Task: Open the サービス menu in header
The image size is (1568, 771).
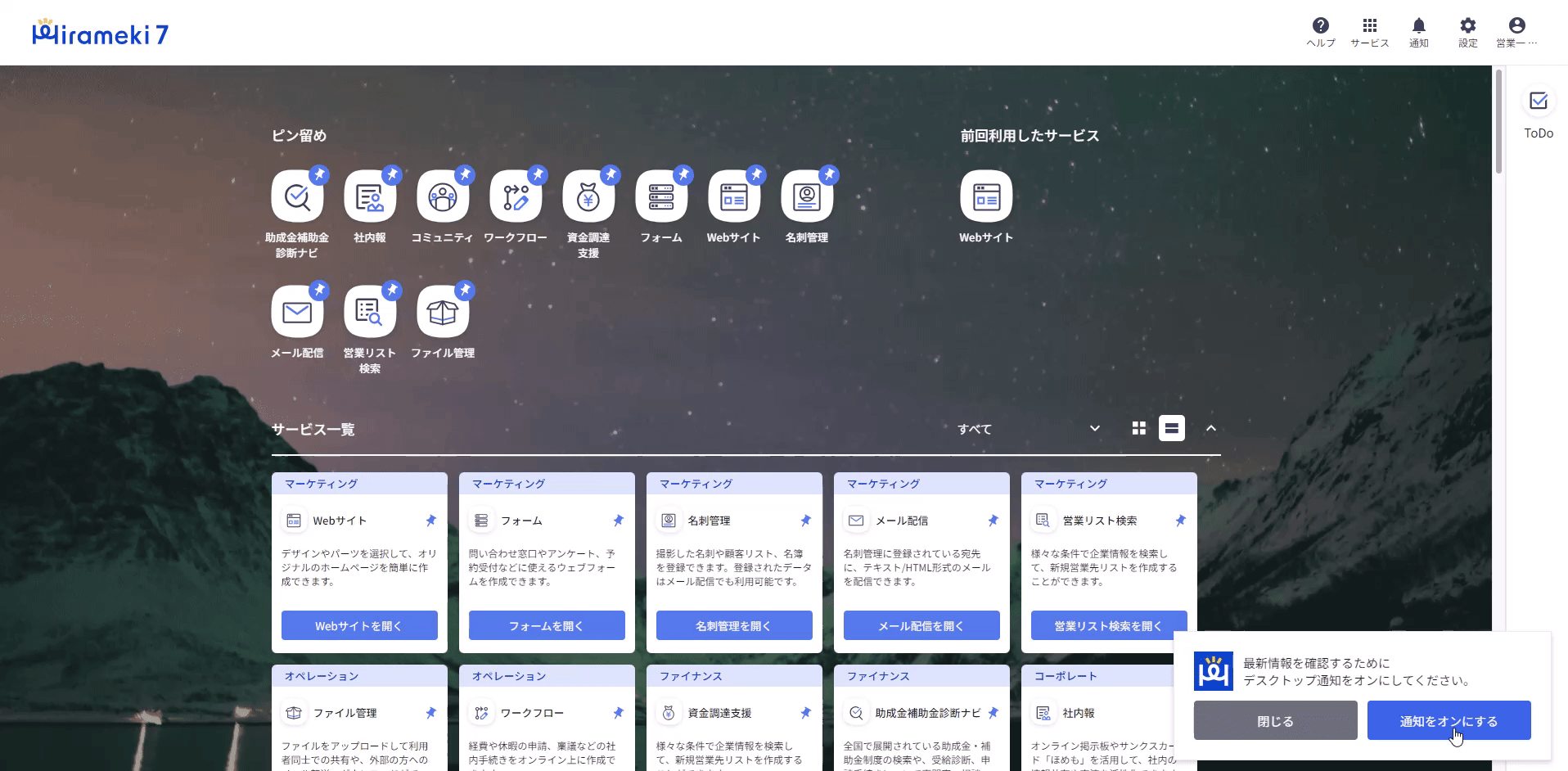Action: pyautogui.click(x=1369, y=32)
